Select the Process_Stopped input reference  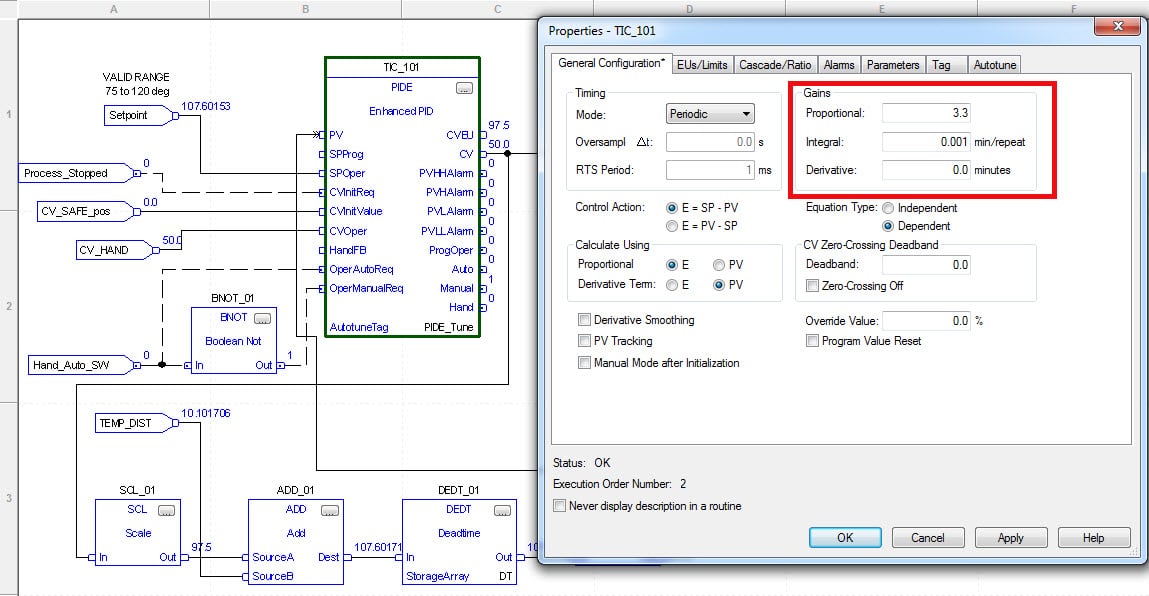[x=78, y=173]
